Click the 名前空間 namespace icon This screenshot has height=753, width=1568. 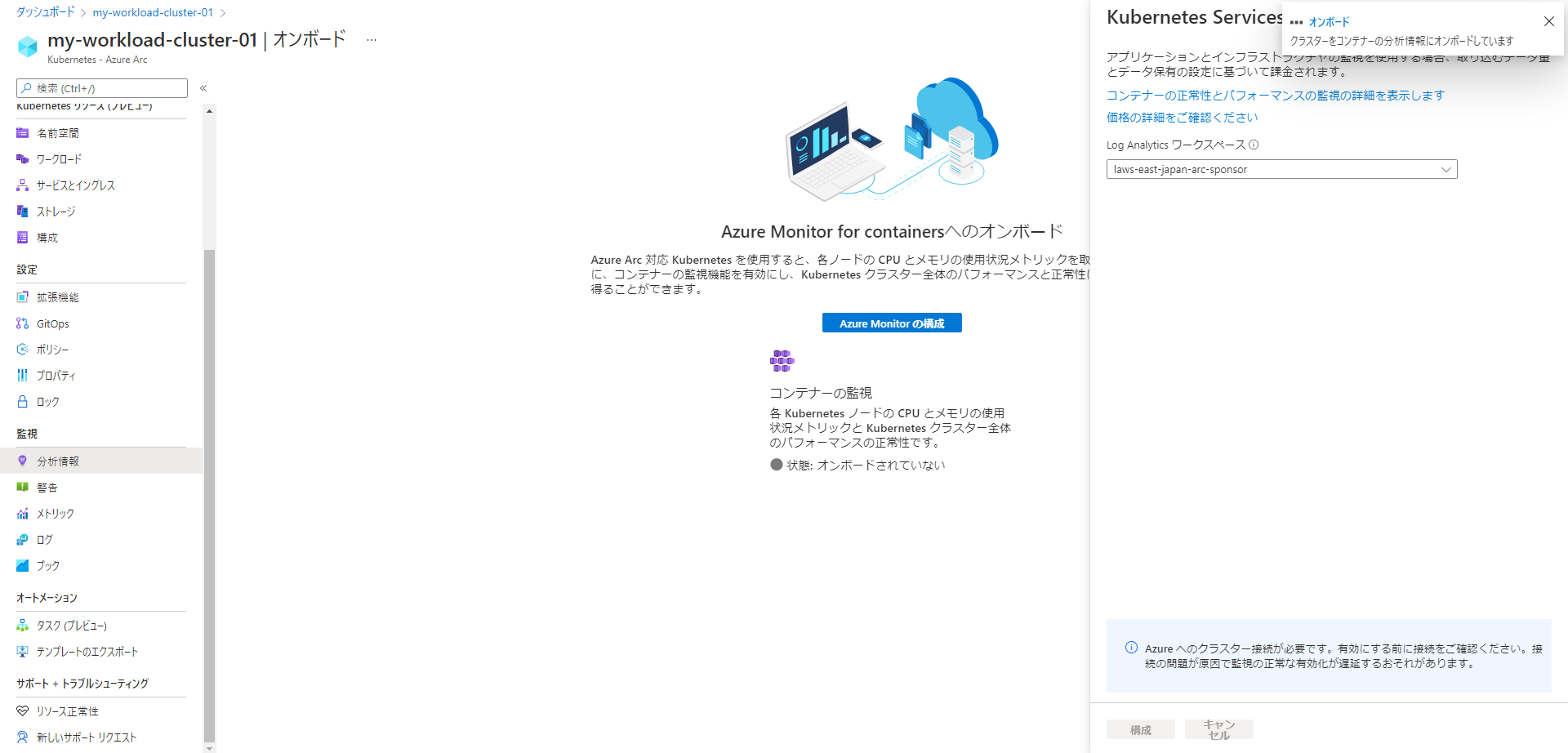[23, 133]
